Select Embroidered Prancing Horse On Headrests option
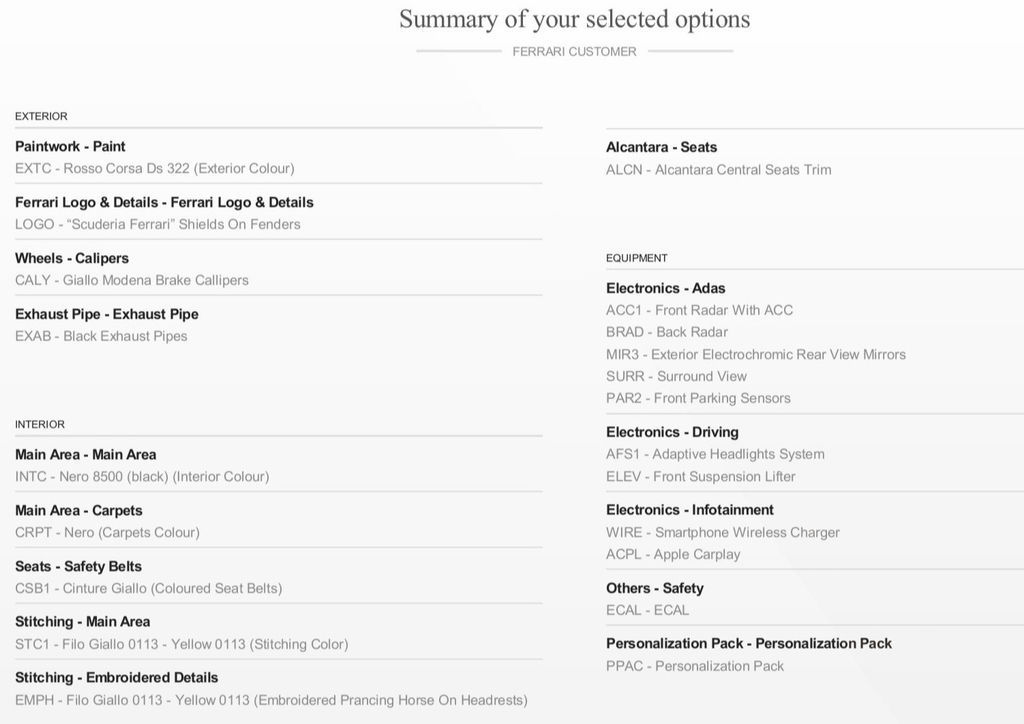The width and height of the screenshot is (1024, 724). point(271,700)
